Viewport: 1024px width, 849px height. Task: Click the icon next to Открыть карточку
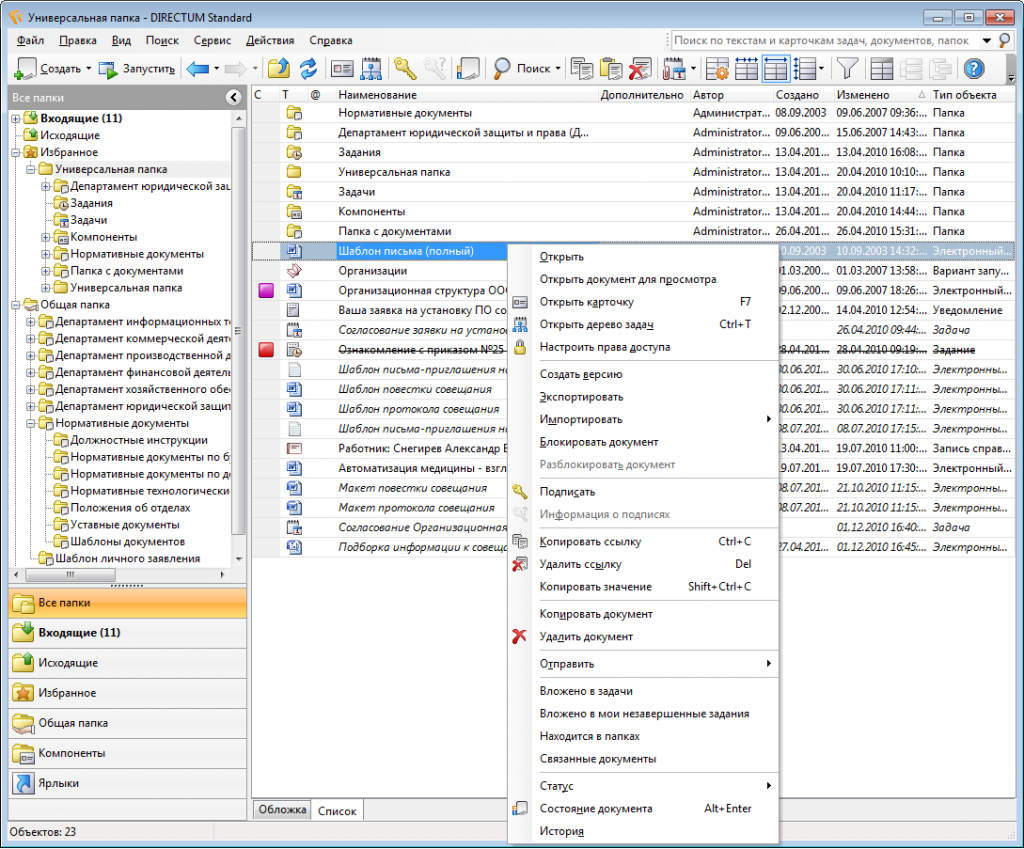pos(520,302)
